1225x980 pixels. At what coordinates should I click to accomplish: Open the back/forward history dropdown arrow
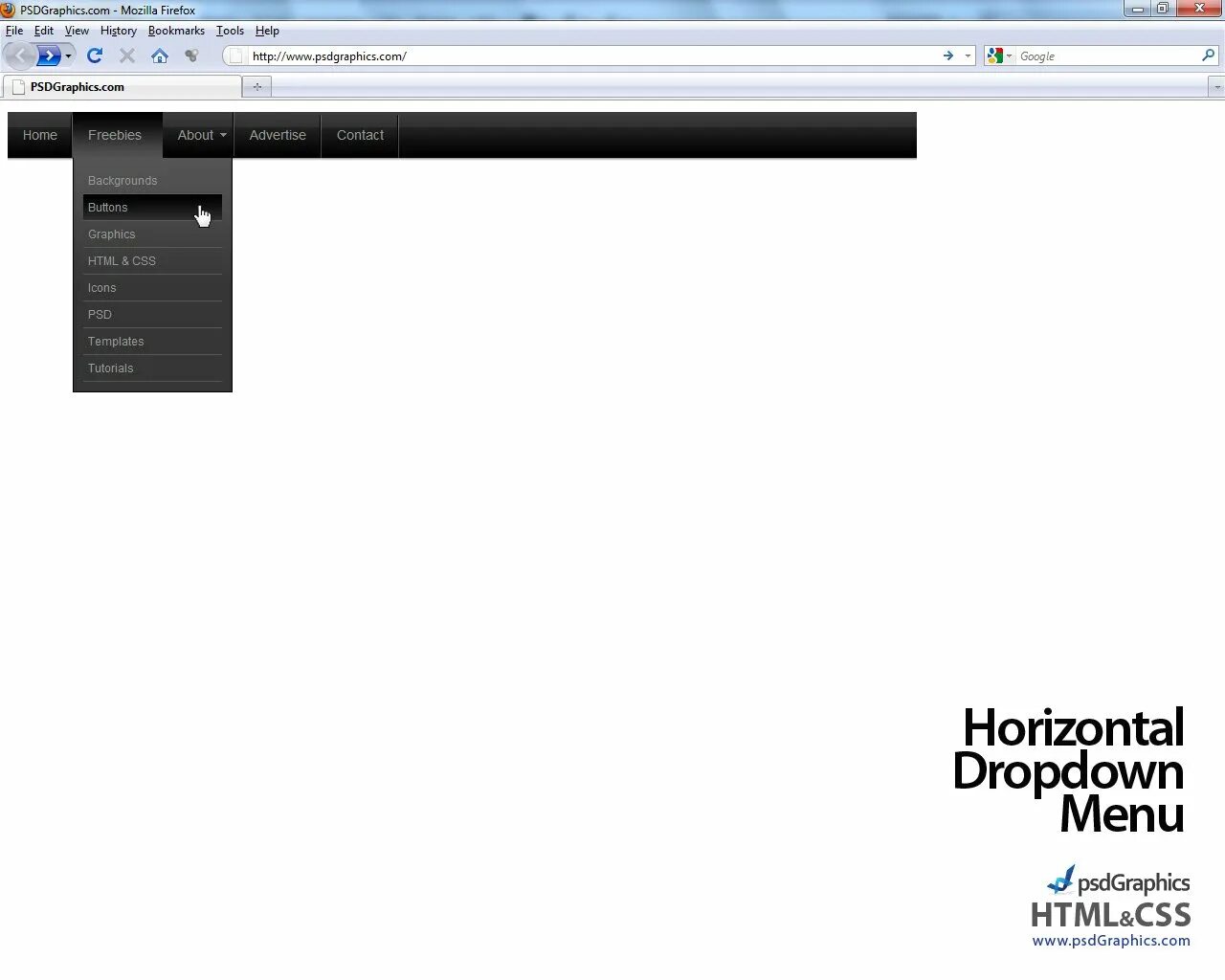68,56
